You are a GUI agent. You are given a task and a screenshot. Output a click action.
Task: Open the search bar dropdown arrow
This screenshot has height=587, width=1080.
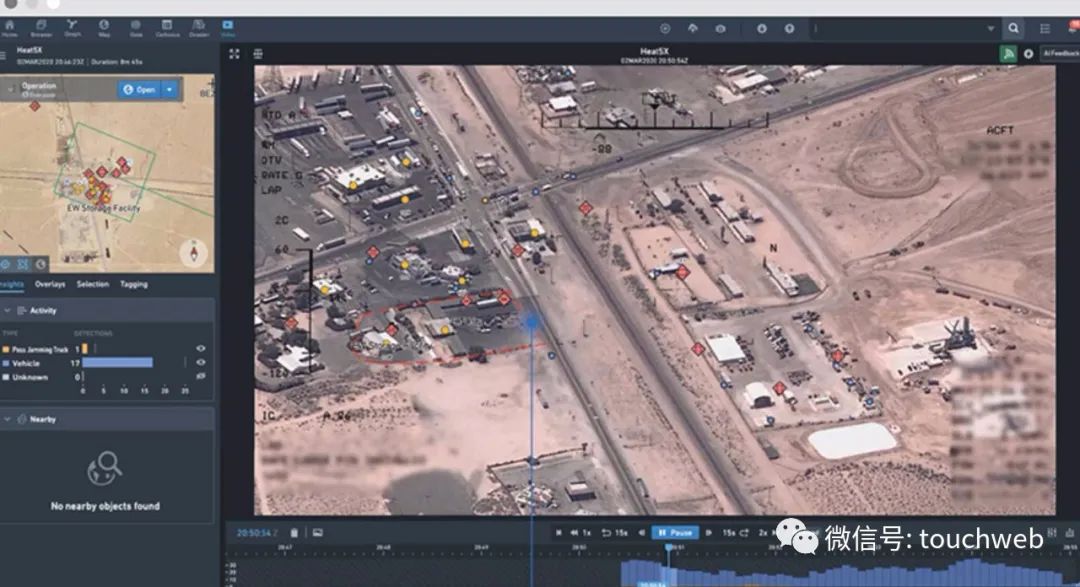click(x=990, y=28)
